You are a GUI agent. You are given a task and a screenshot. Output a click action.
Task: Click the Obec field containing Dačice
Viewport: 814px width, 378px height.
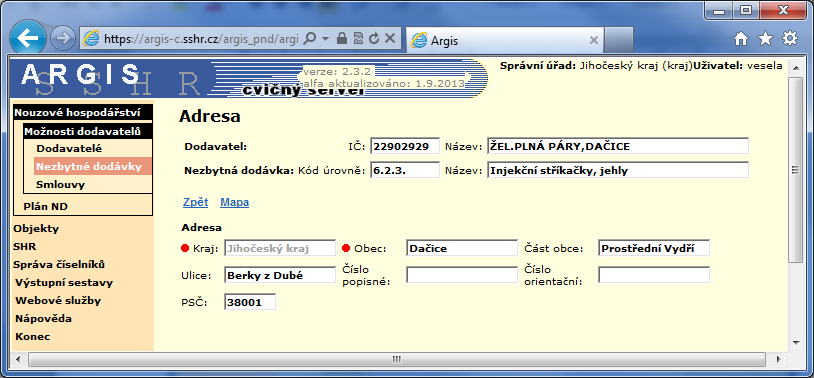462,248
